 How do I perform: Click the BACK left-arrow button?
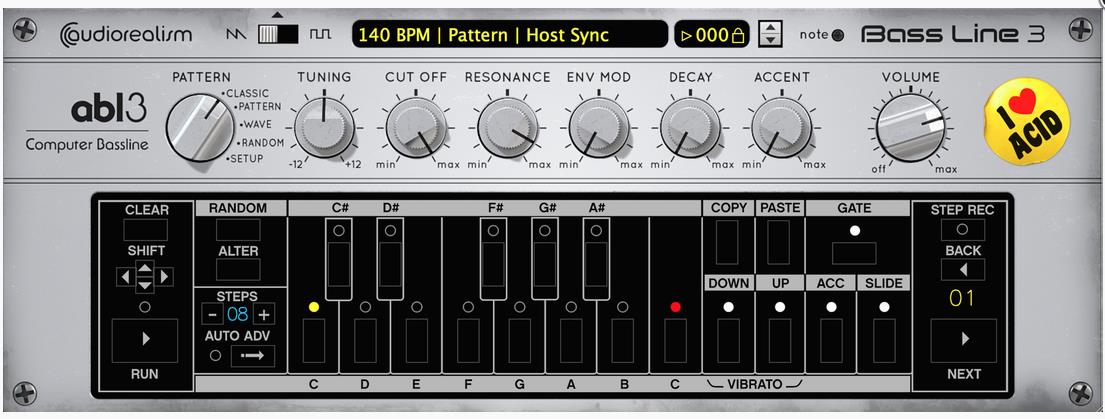[963, 270]
